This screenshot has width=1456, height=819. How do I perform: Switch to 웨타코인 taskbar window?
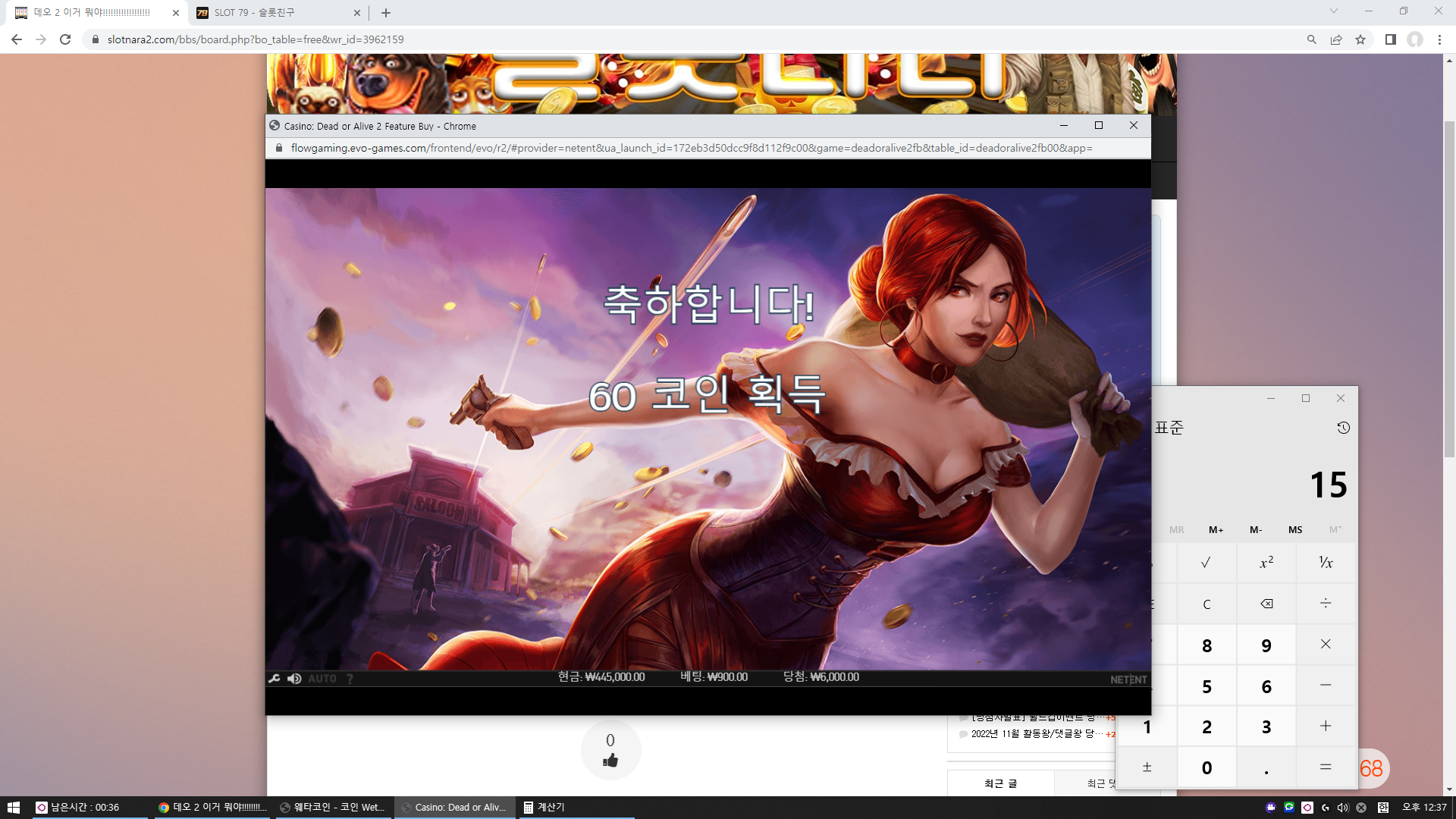(332, 808)
